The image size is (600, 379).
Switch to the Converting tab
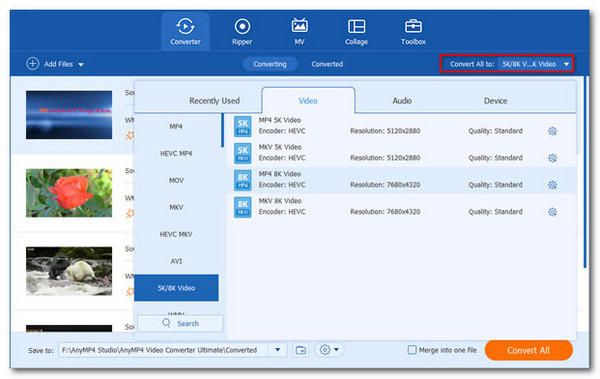270,64
